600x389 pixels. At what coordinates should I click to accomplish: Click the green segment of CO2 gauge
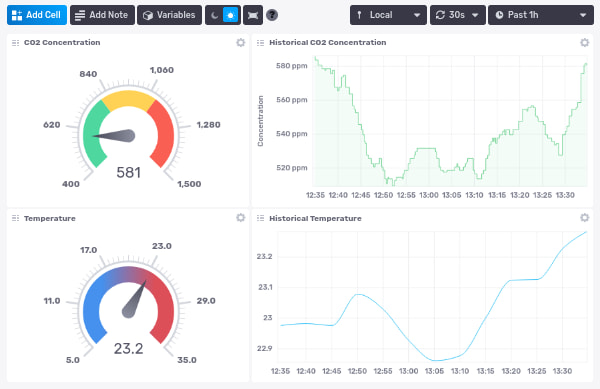93,134
